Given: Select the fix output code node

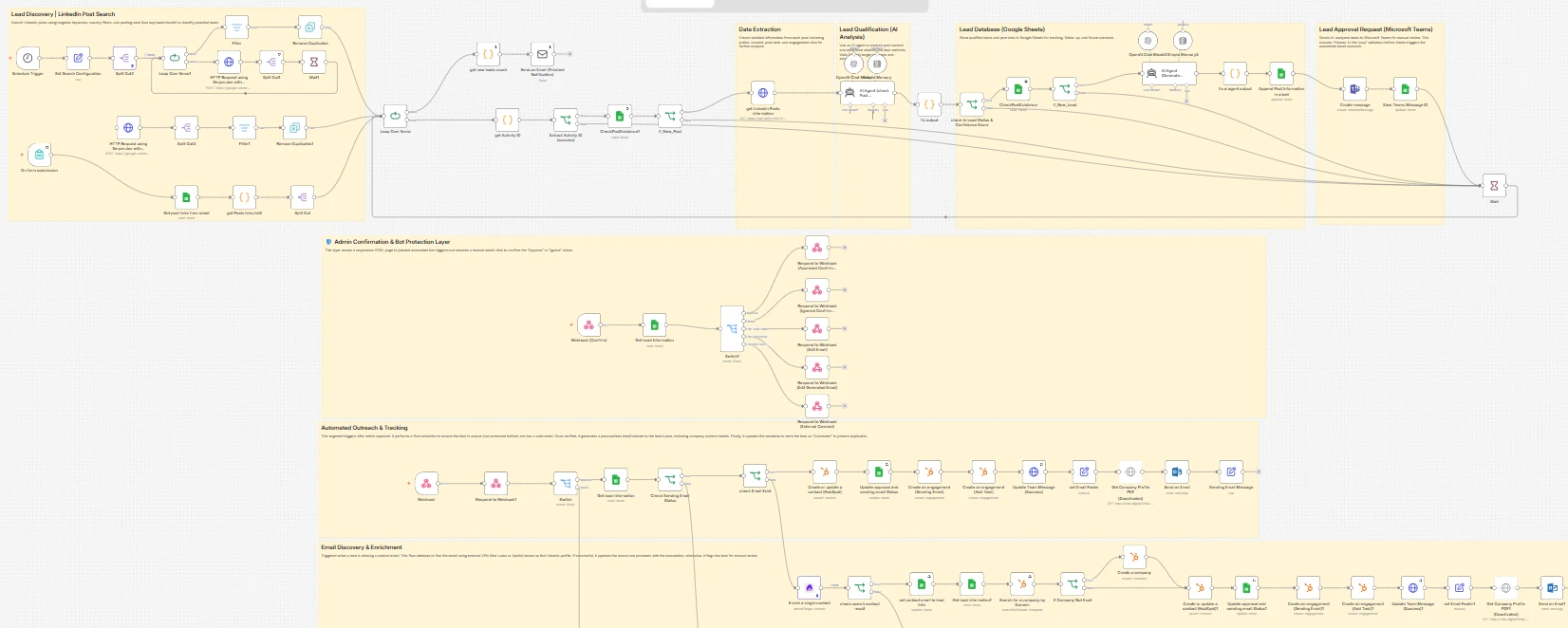Looking at the screenshot, I should pyautogui.click(x=929, y=104).
